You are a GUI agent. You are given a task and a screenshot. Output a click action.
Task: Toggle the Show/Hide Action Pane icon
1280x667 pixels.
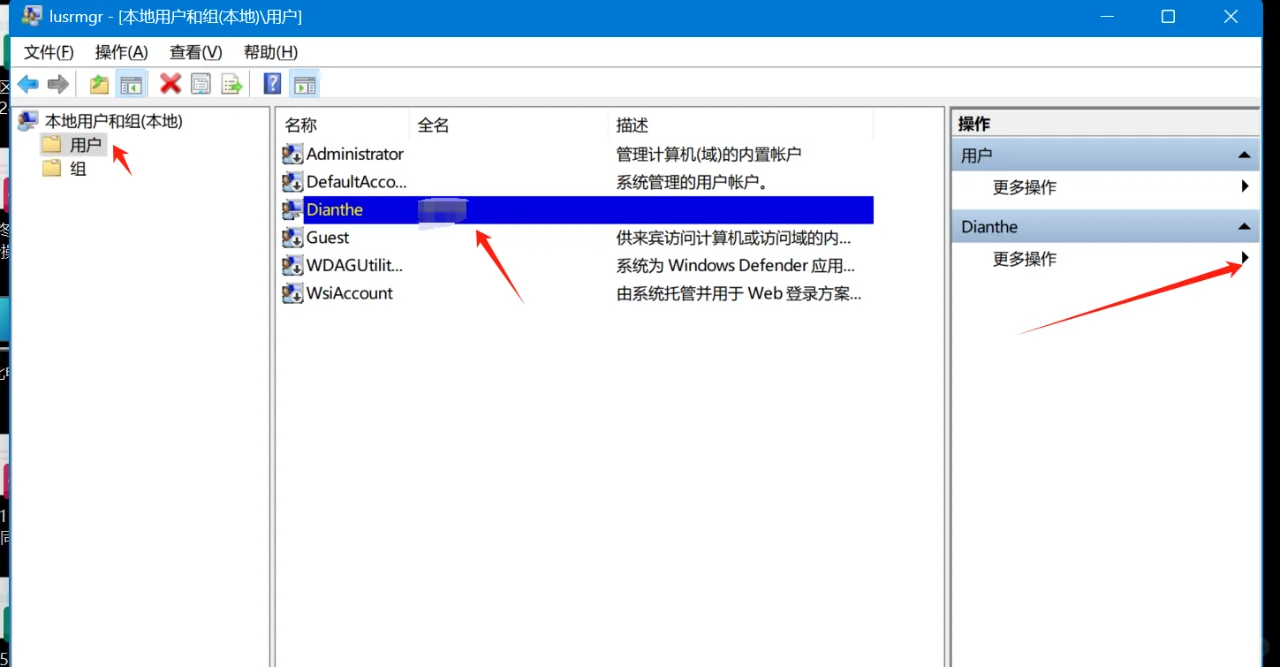click(304, 84)
